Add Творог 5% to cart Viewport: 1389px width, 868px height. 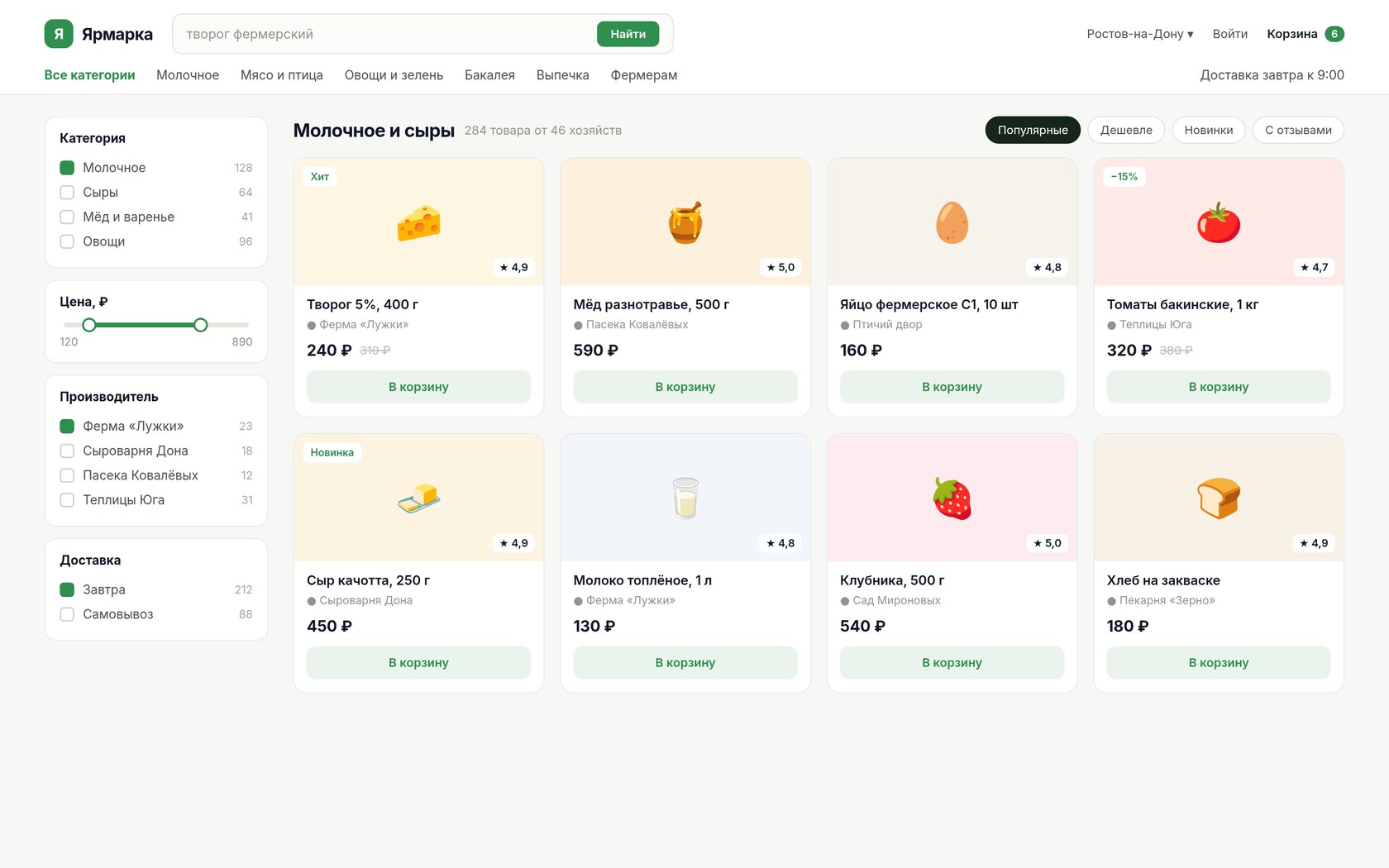[418, 387]
